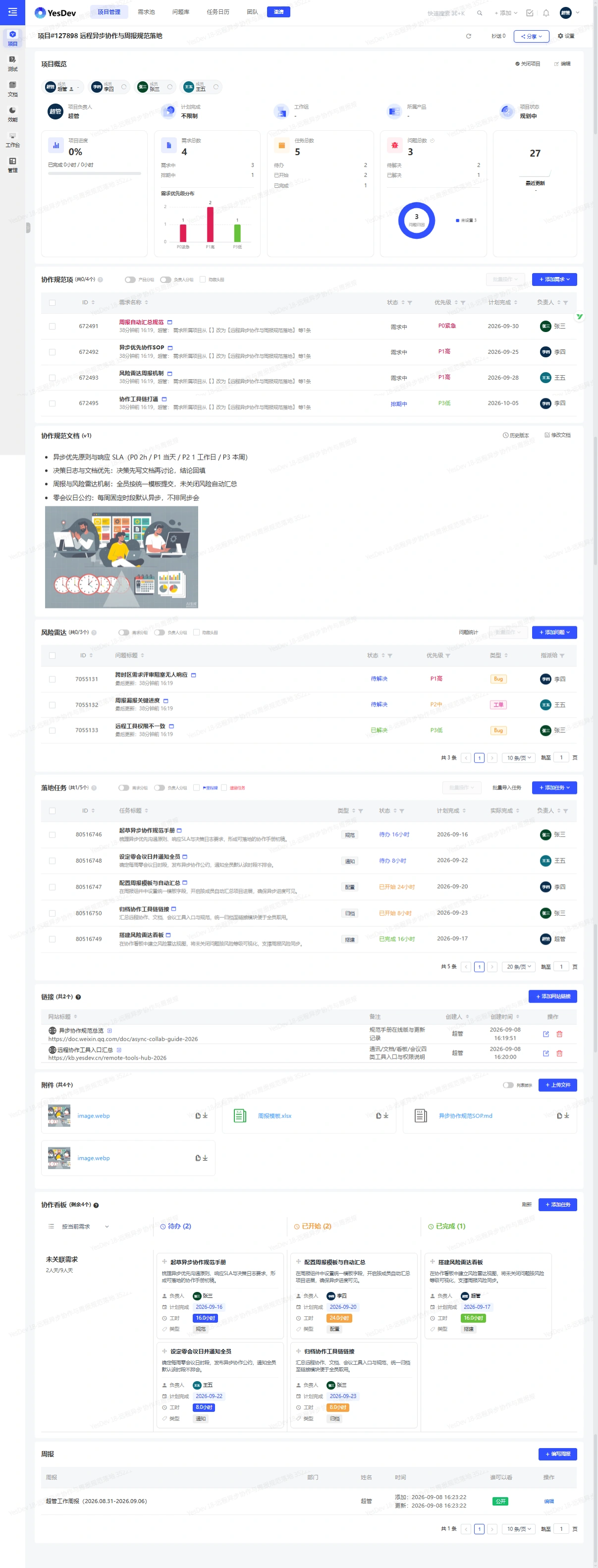
Task: Download the 异步协作规范SOP.md attachment
Action: [567, 1115]
